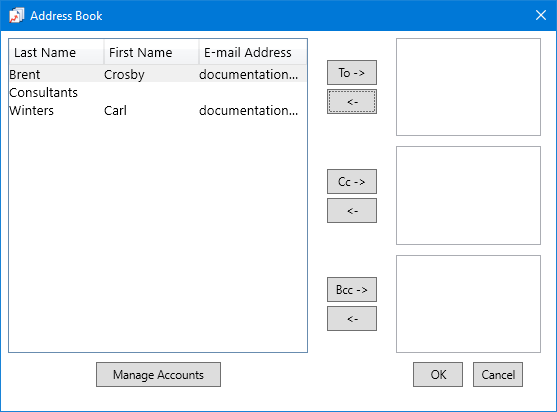Image resolution: width=557 pixels, height=412 pixels.
Task: Select the Consultants entry in the list
Action: [x=158, y=93]
